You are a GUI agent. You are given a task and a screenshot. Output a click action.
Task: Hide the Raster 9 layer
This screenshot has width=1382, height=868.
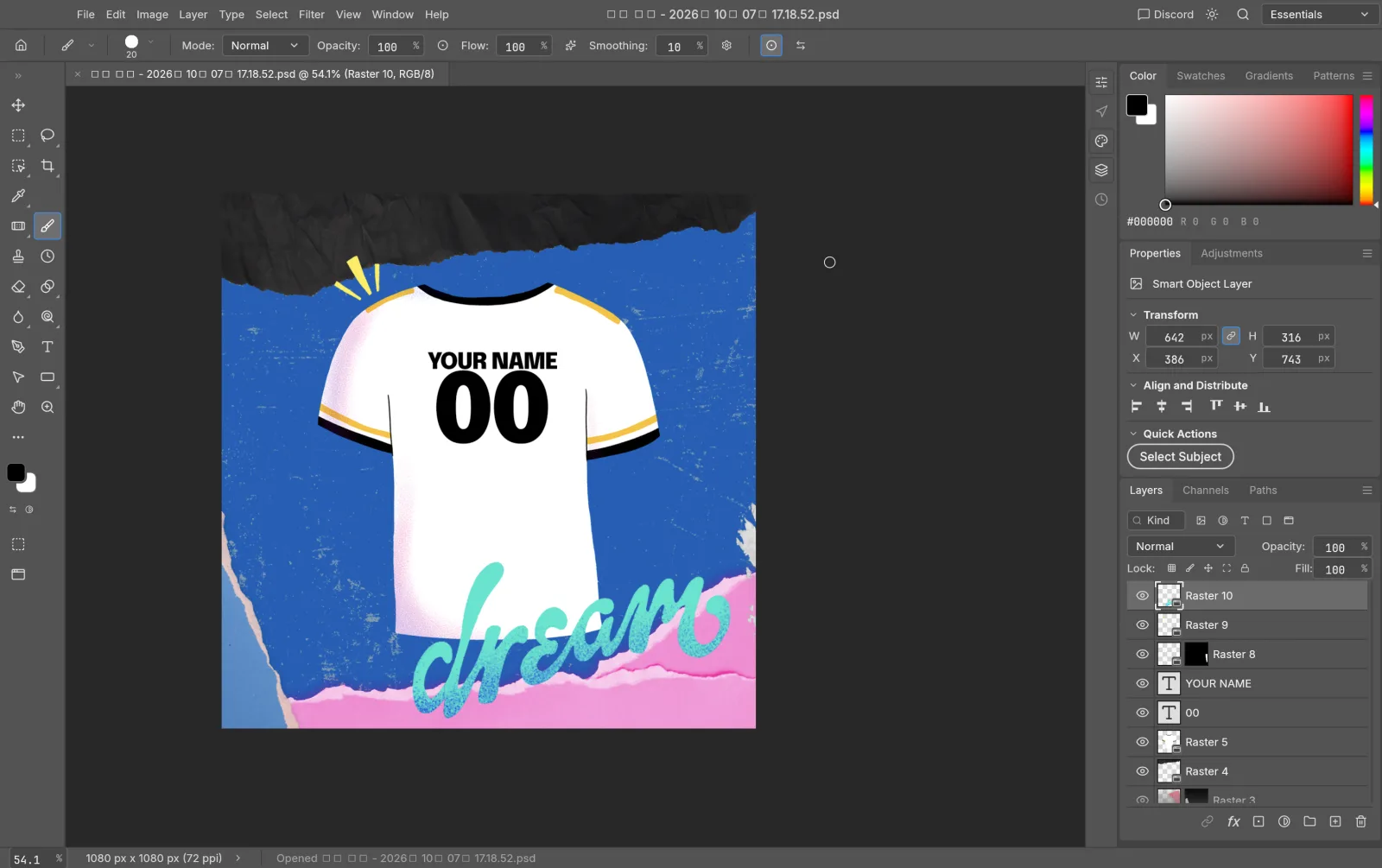click(x=1142, y=625)
